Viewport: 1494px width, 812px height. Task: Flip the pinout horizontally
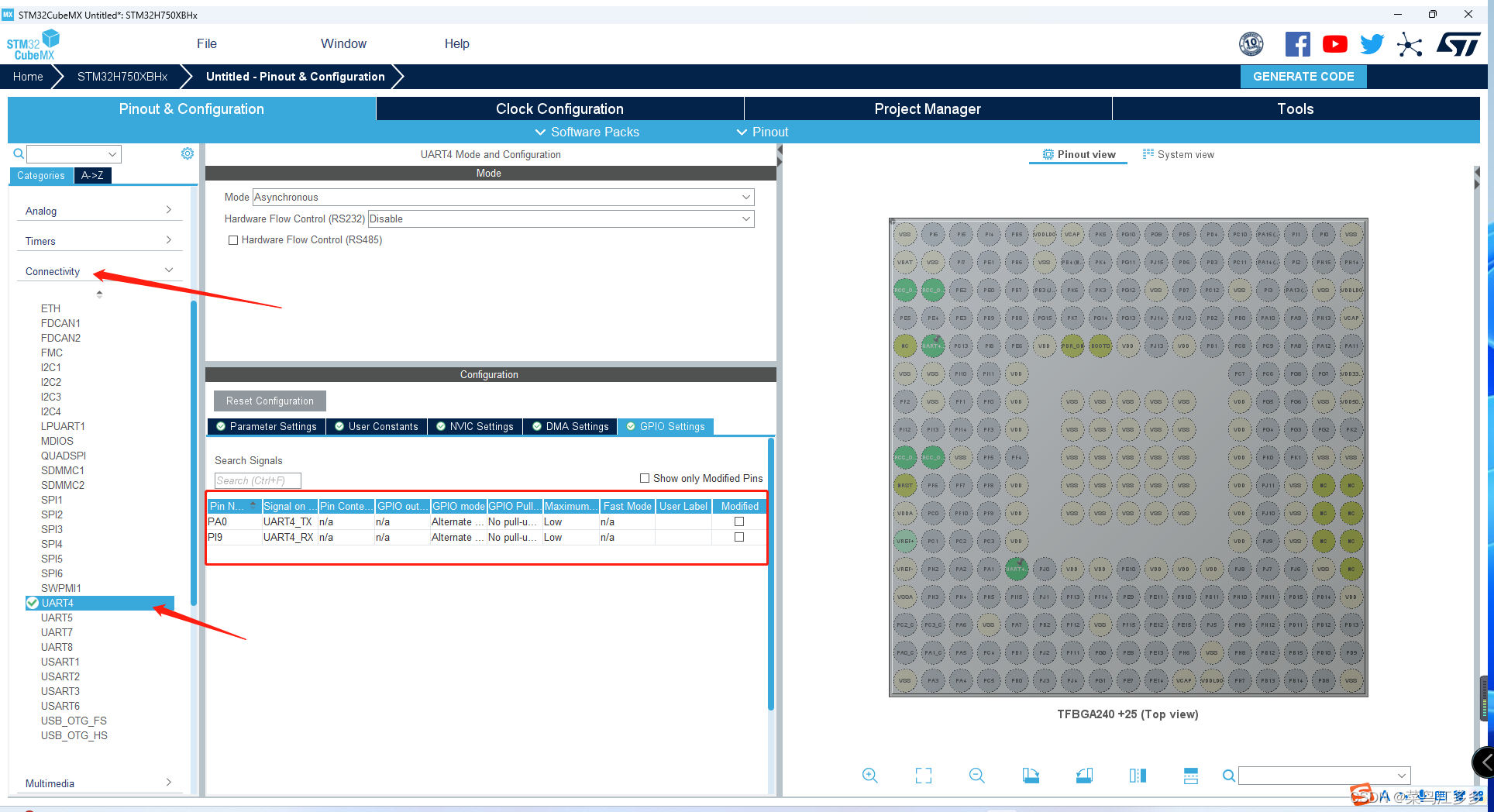1138,776
